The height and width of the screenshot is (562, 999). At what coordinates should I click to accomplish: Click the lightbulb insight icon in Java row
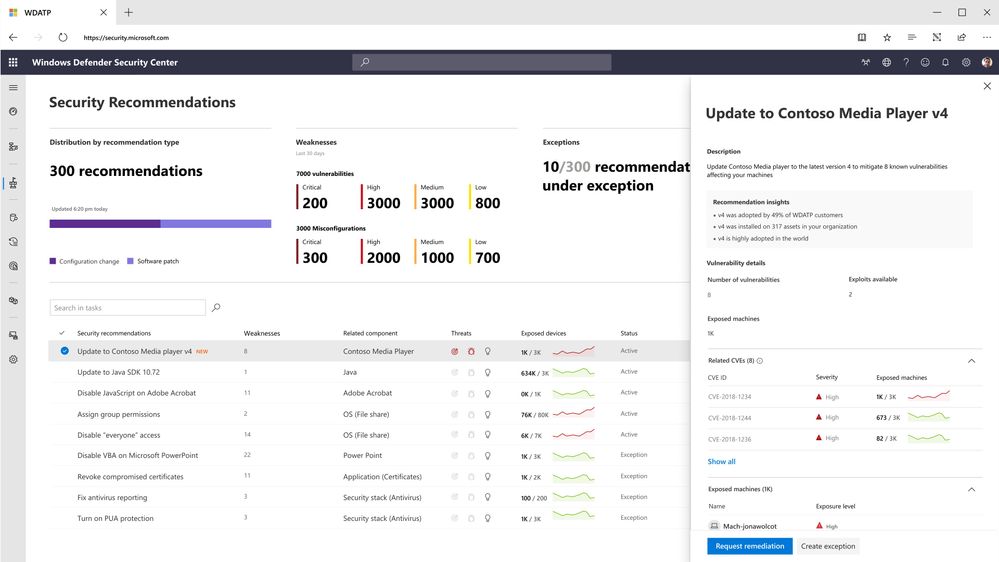coord(487,372)
